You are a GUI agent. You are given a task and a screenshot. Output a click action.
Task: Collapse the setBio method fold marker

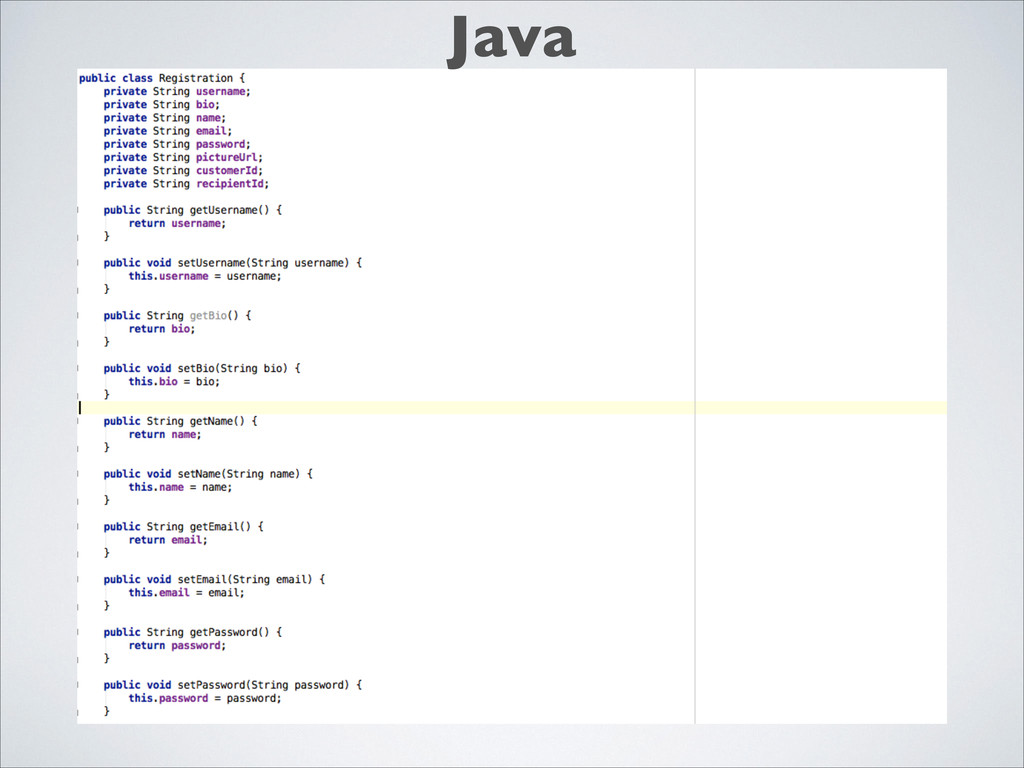tap(80, 368)
